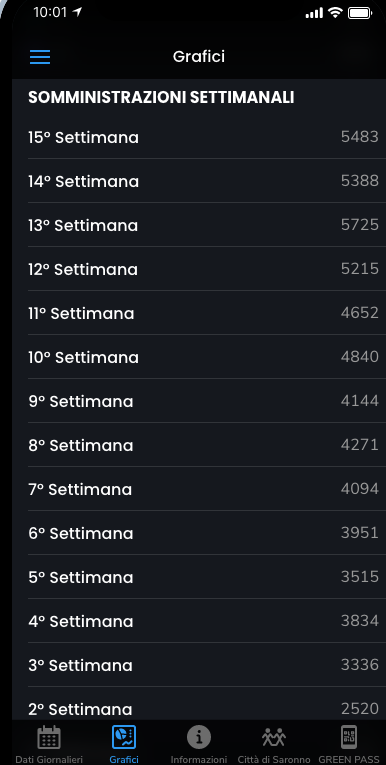Image resolution: width=386 pixels, height=765 pixels.
Task: Open the hamburger menu icon
Action: 40,57
